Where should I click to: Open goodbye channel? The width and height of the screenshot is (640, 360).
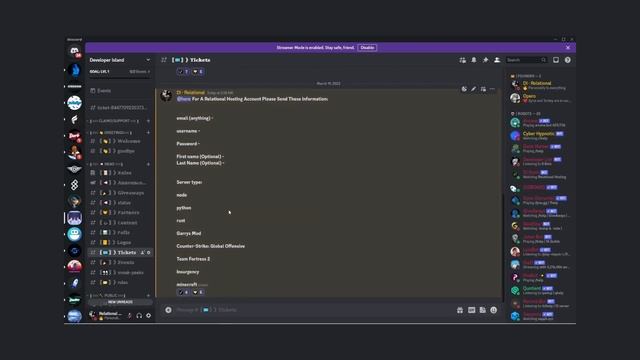pyautogui.click(x=120, y=151)
